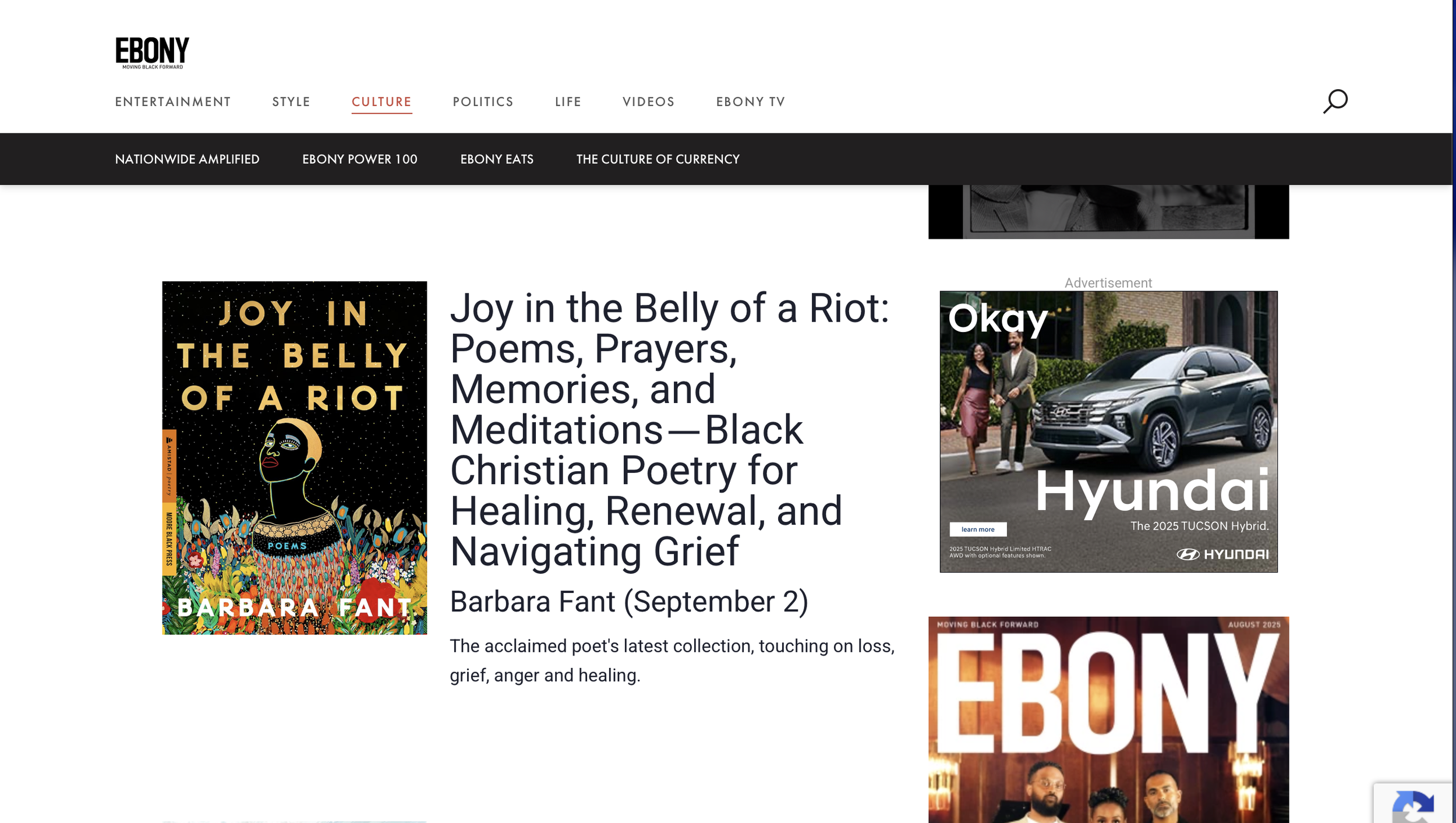This screenshot has height=823, width=1456.
Task: Open the EBONY Power 100 link
Action: 359,159
